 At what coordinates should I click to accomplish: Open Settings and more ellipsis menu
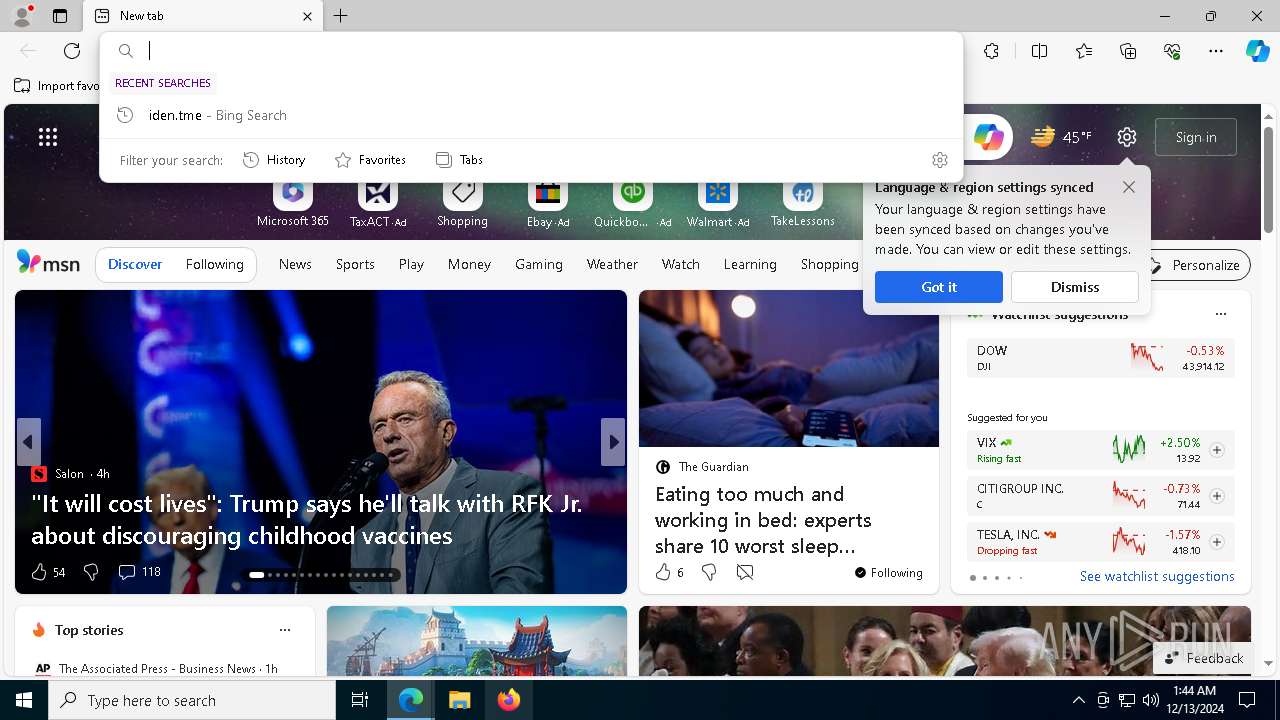point(1216,51)
